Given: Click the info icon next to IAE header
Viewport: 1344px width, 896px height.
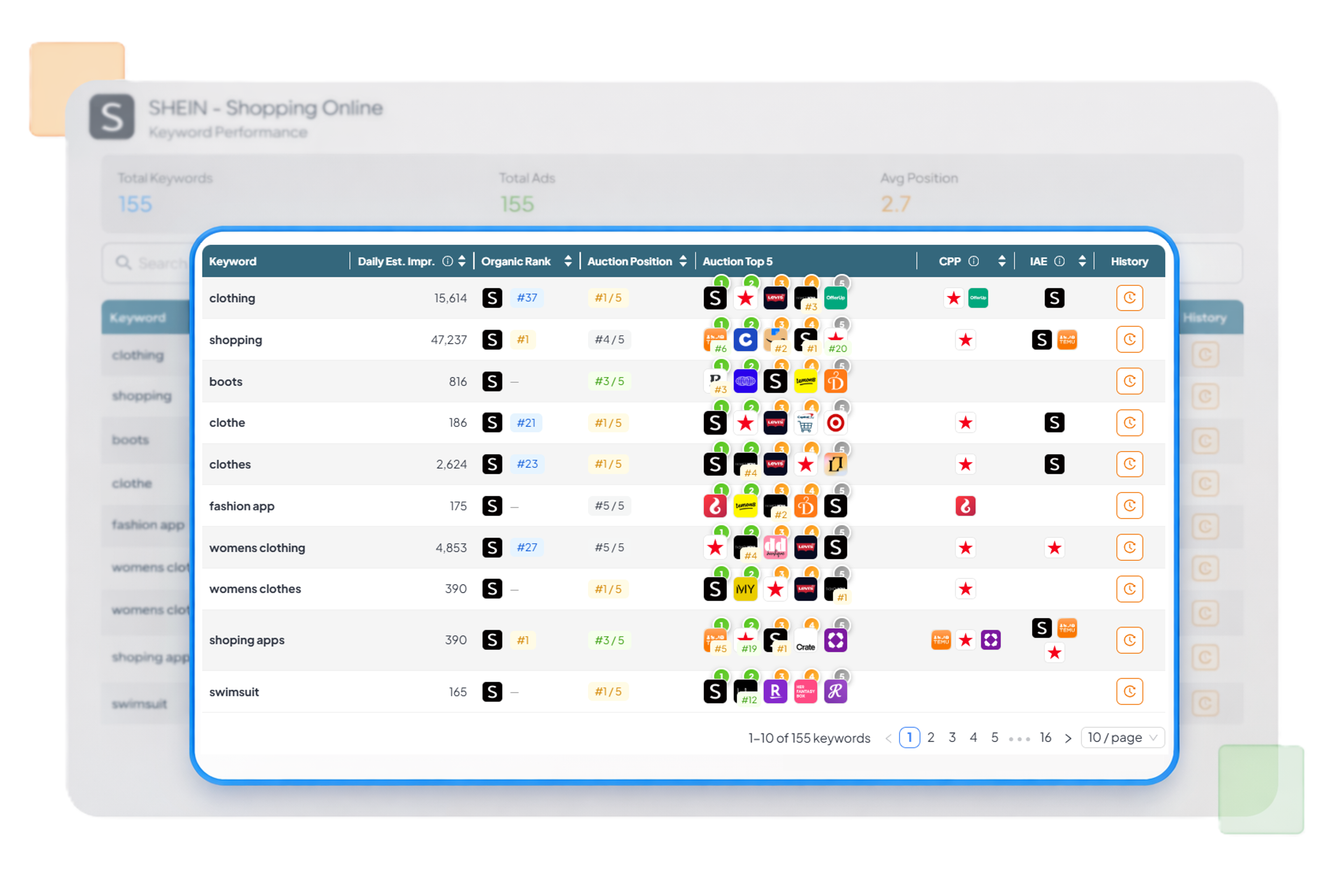Looking at the screenshot, I should click(x=1059, y=261).
